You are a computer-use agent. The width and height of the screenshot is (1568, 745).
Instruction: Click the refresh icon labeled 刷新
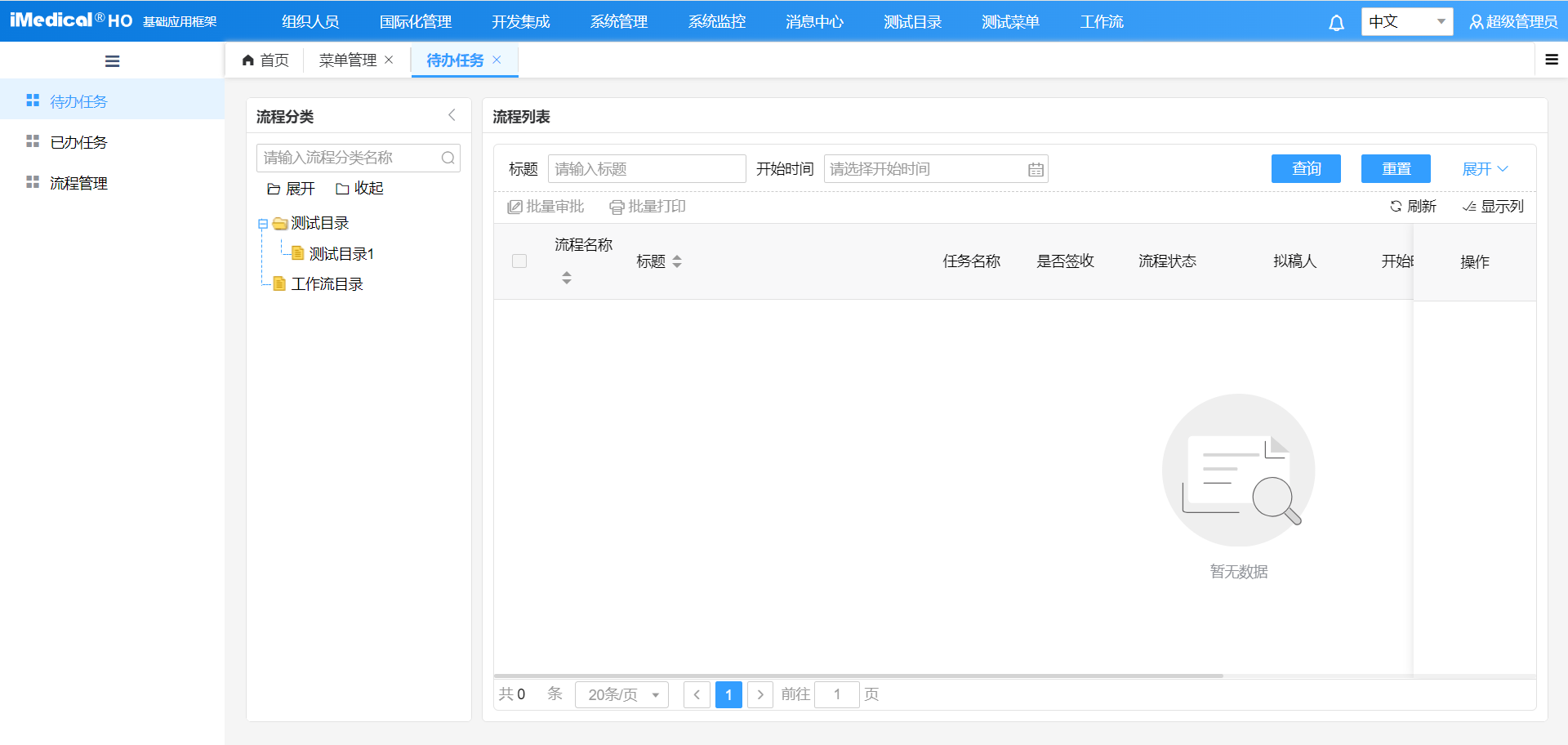pos(1396,207)
